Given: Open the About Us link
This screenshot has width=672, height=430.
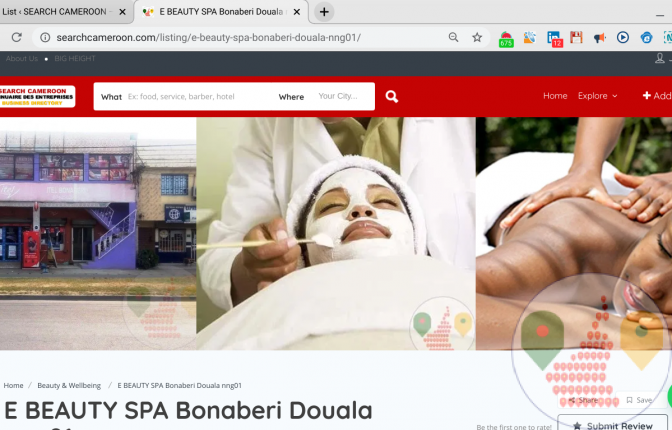Looking at the screenshot, I should [22, 58].
